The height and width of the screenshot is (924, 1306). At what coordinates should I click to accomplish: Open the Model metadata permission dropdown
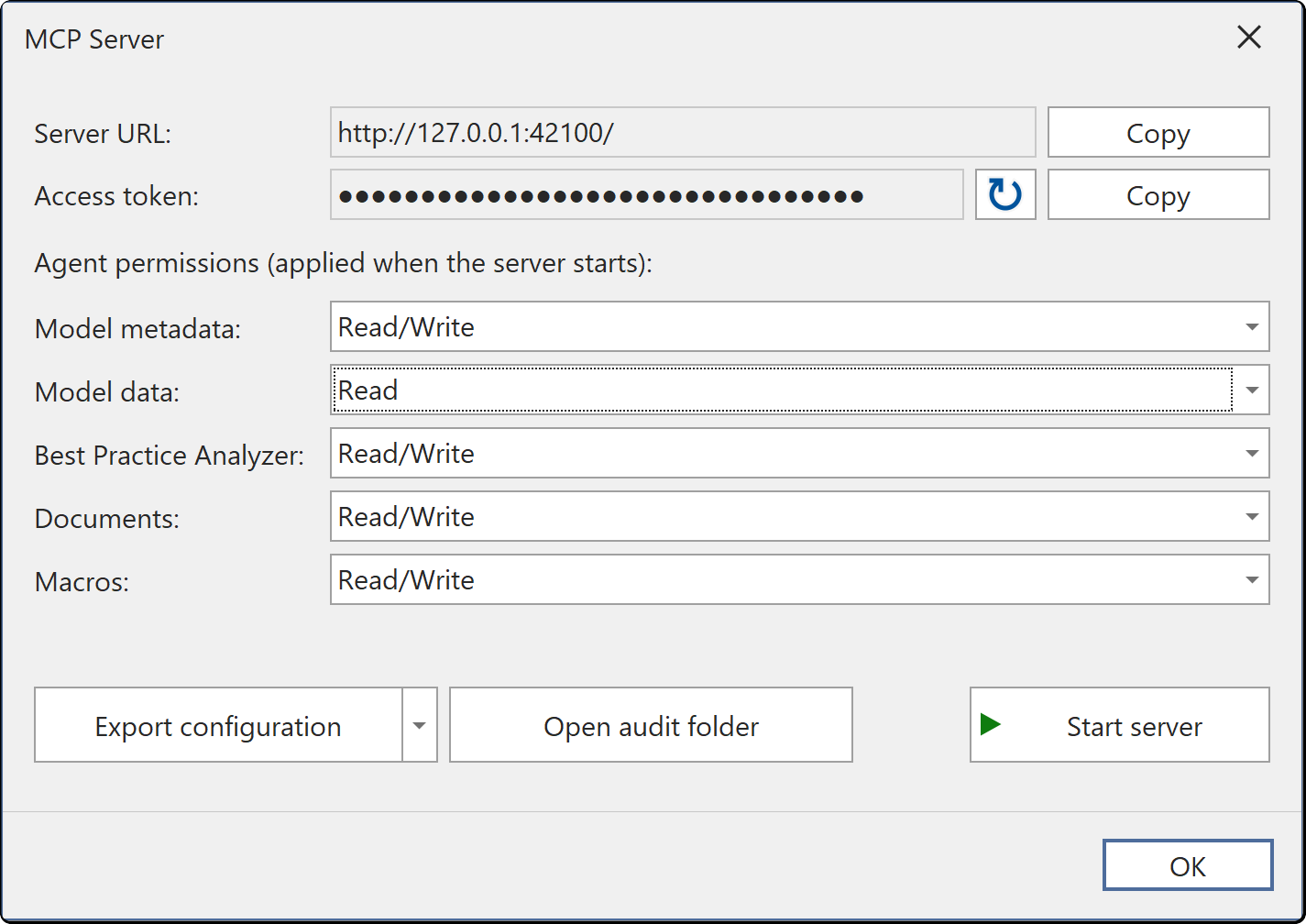[799, 326]
